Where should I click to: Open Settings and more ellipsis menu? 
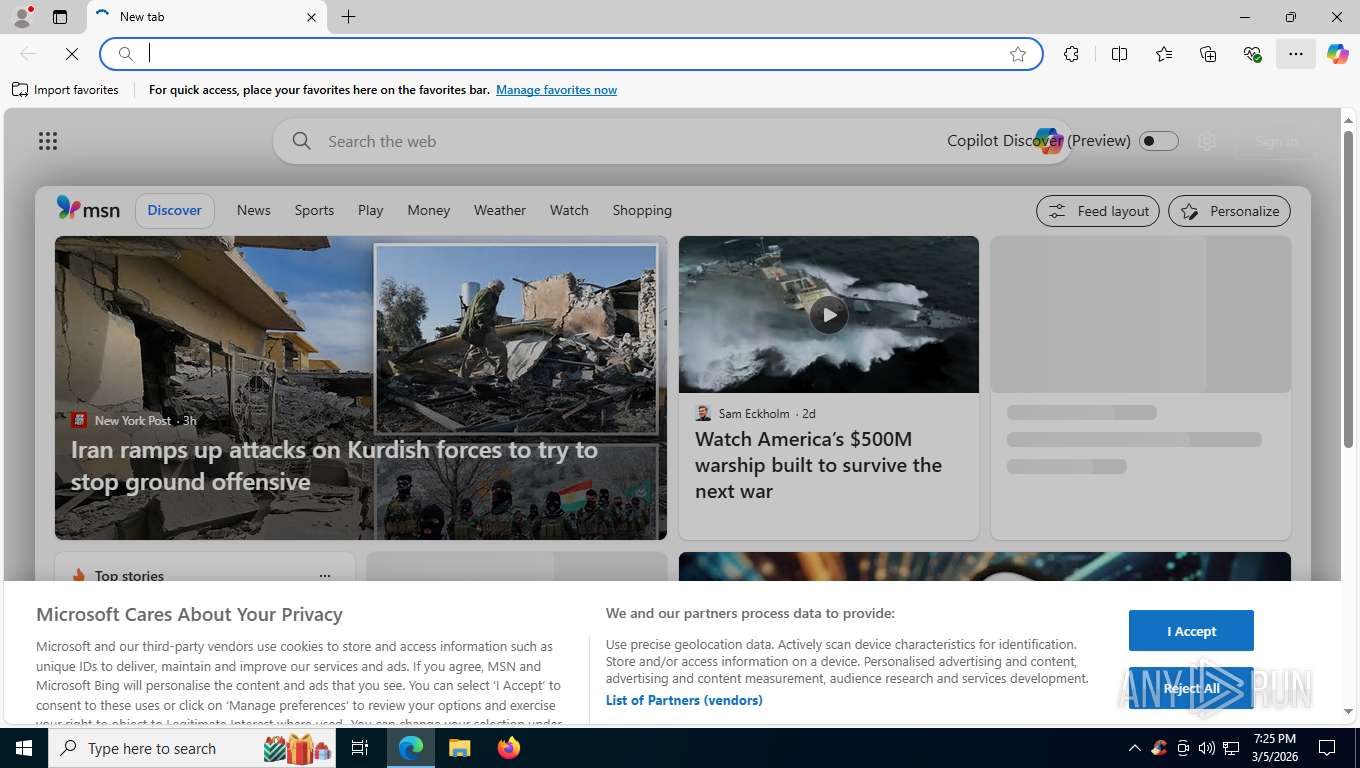click(x=1296, y=54)
